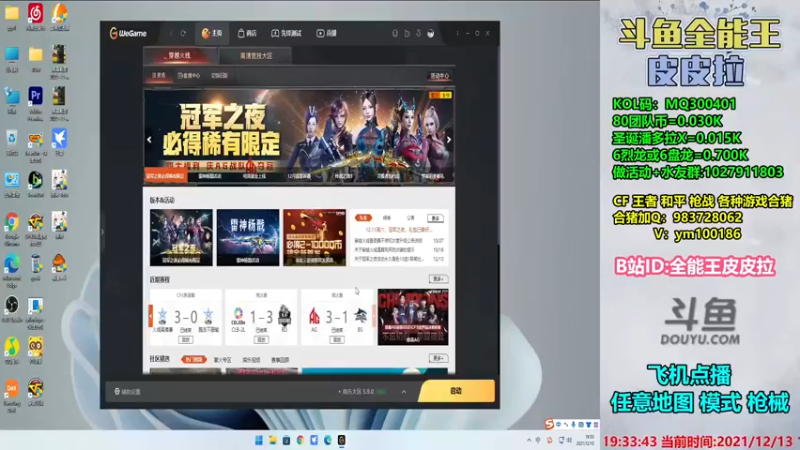The width and height of the screenshot is (800, 450).
Task: Open the 10000币 activity thumbnail
Action: 314,237
